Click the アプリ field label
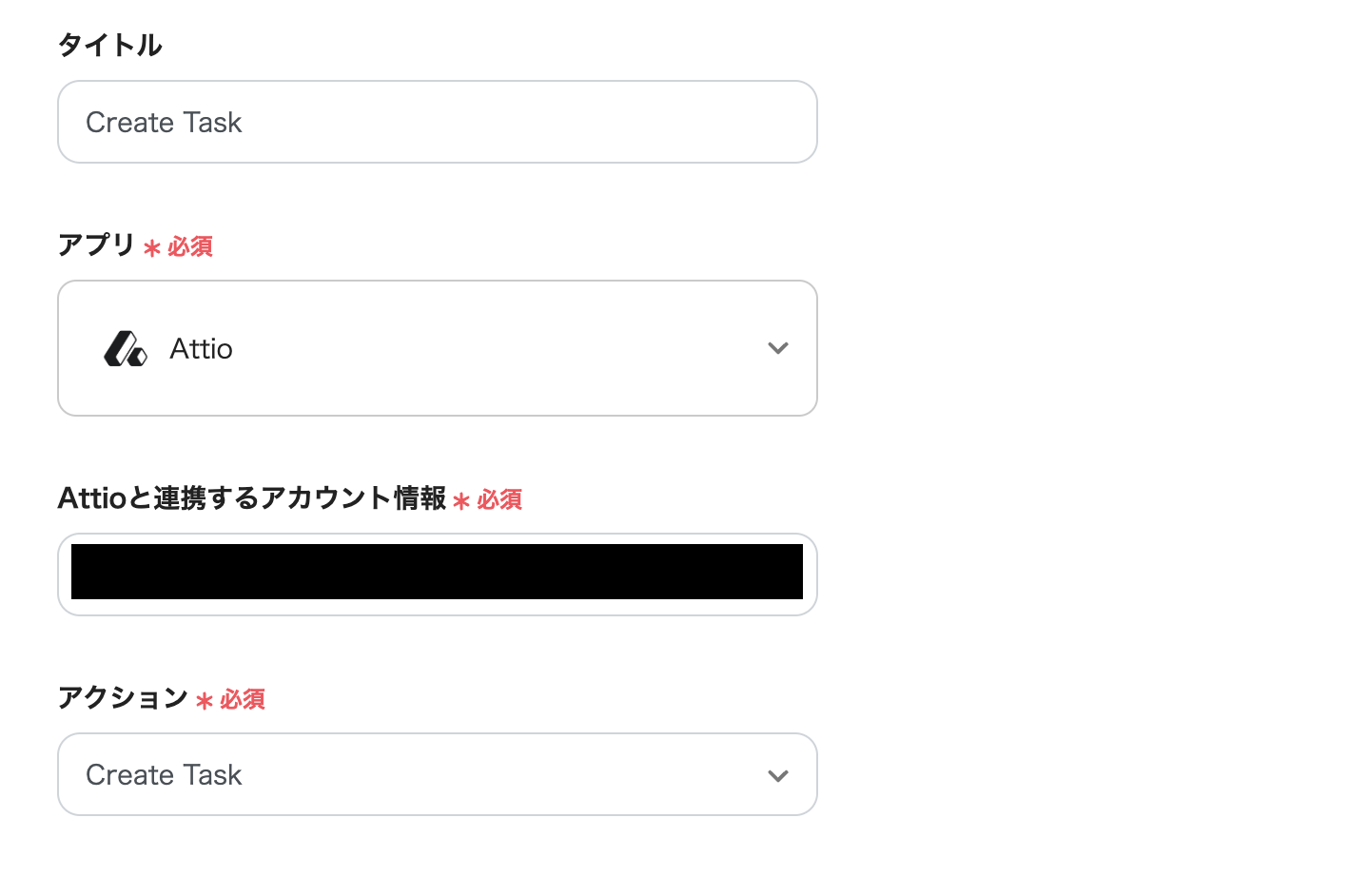 click(96, 244)
